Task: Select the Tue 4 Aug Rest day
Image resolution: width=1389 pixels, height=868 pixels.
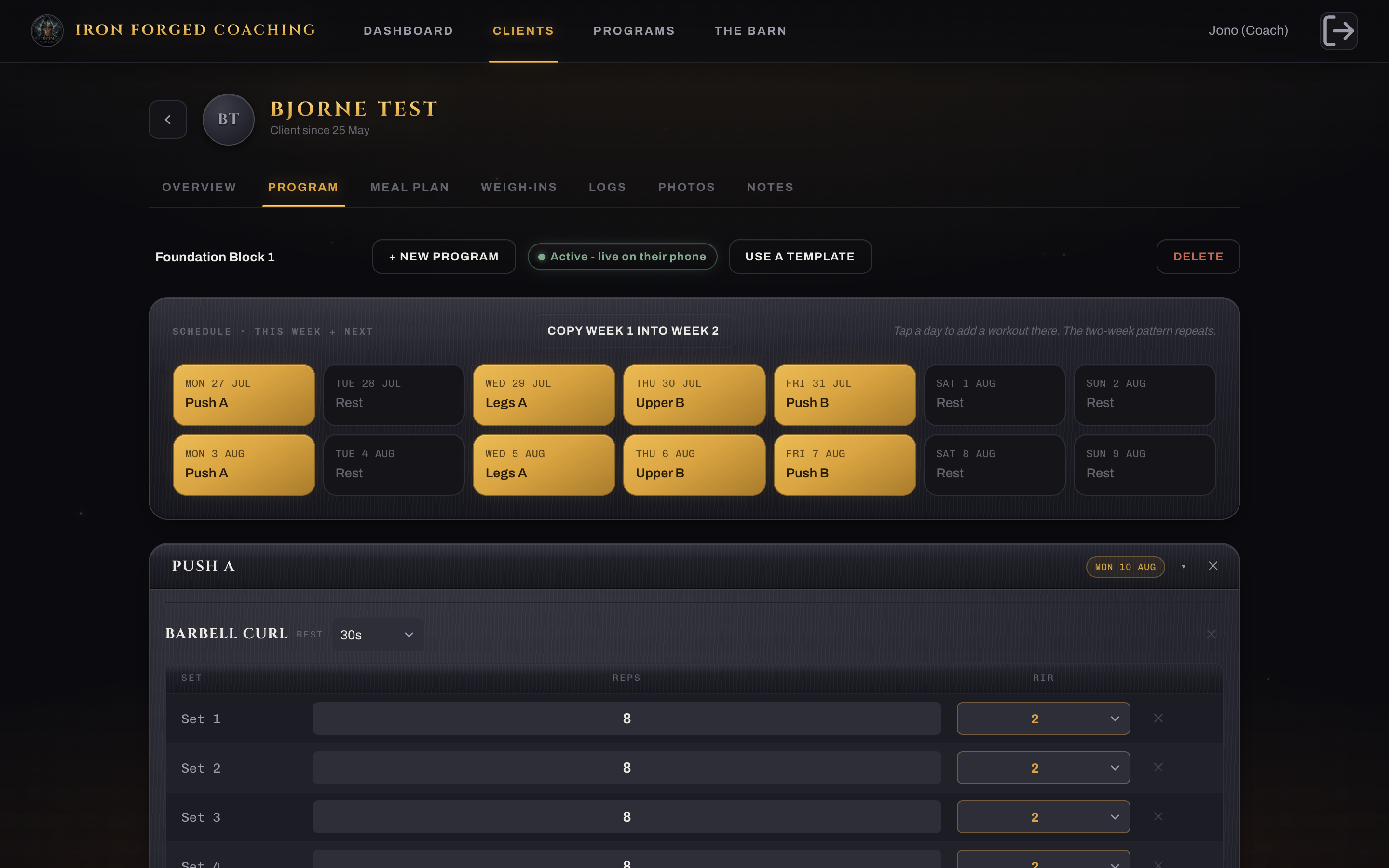Action: point(394,465)
